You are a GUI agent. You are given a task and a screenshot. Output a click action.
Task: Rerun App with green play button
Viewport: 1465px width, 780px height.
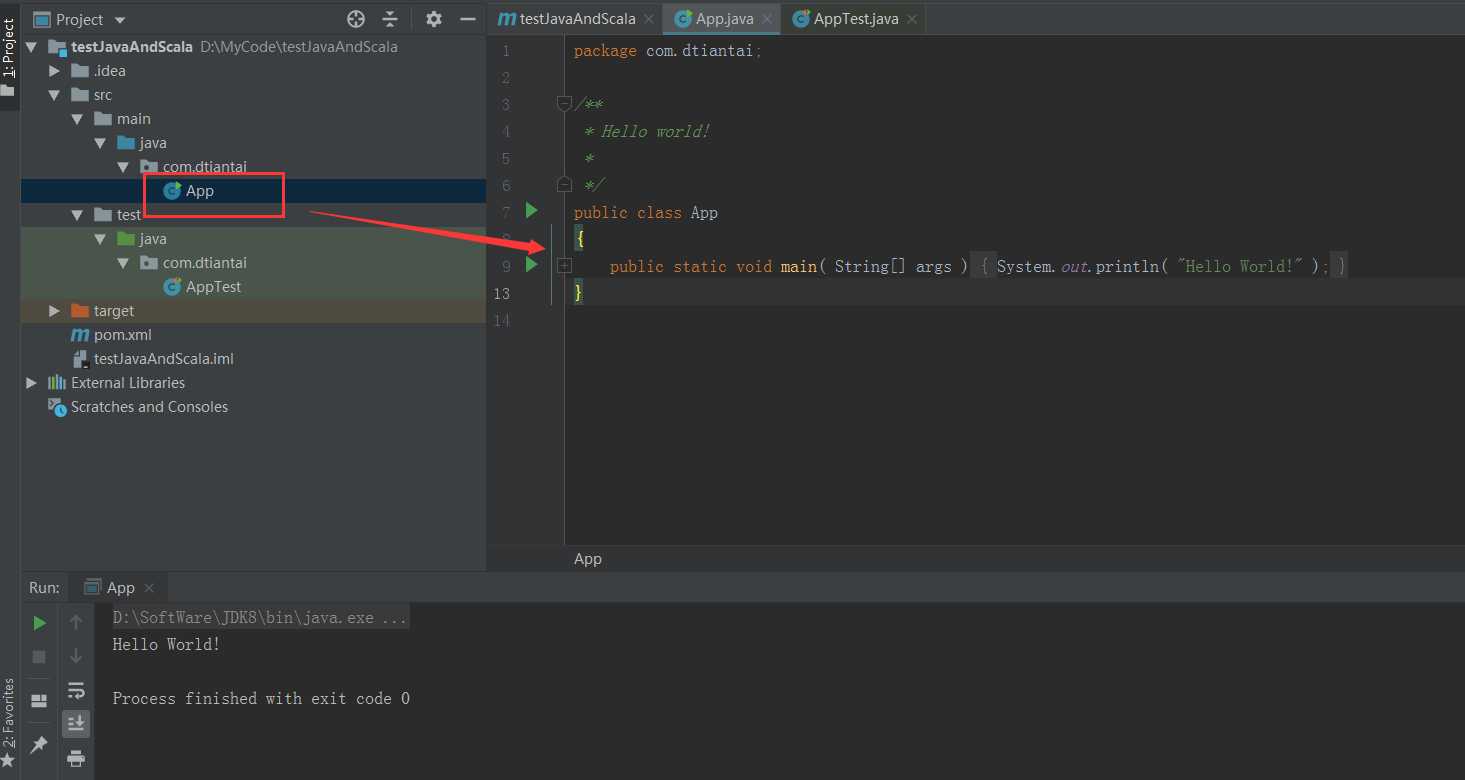[39, 623]
